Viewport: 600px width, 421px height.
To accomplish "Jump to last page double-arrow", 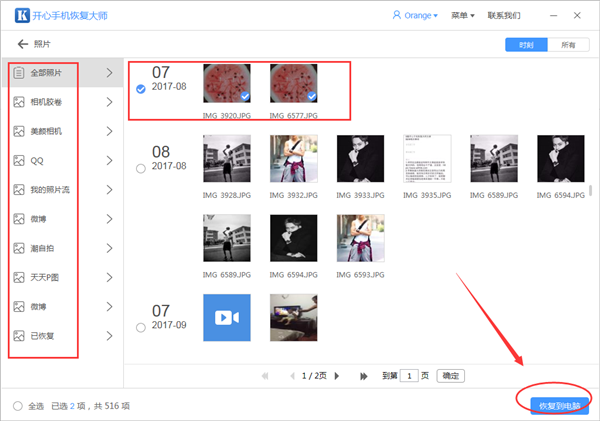I will pyautogui.click(x=363, y=376).
